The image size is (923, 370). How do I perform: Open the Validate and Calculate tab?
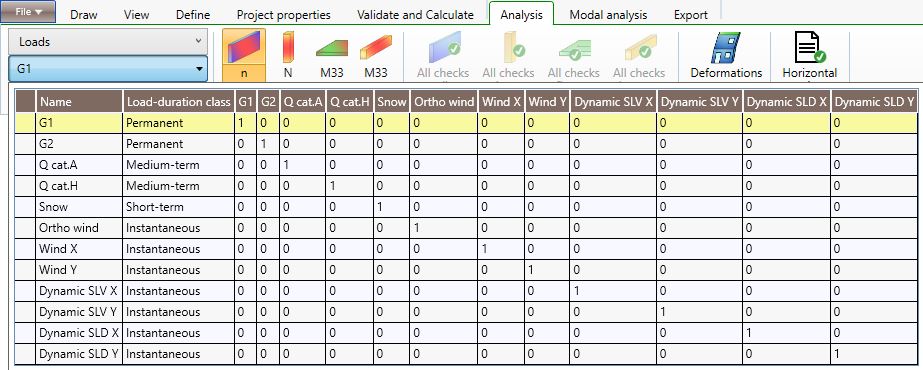415,15
